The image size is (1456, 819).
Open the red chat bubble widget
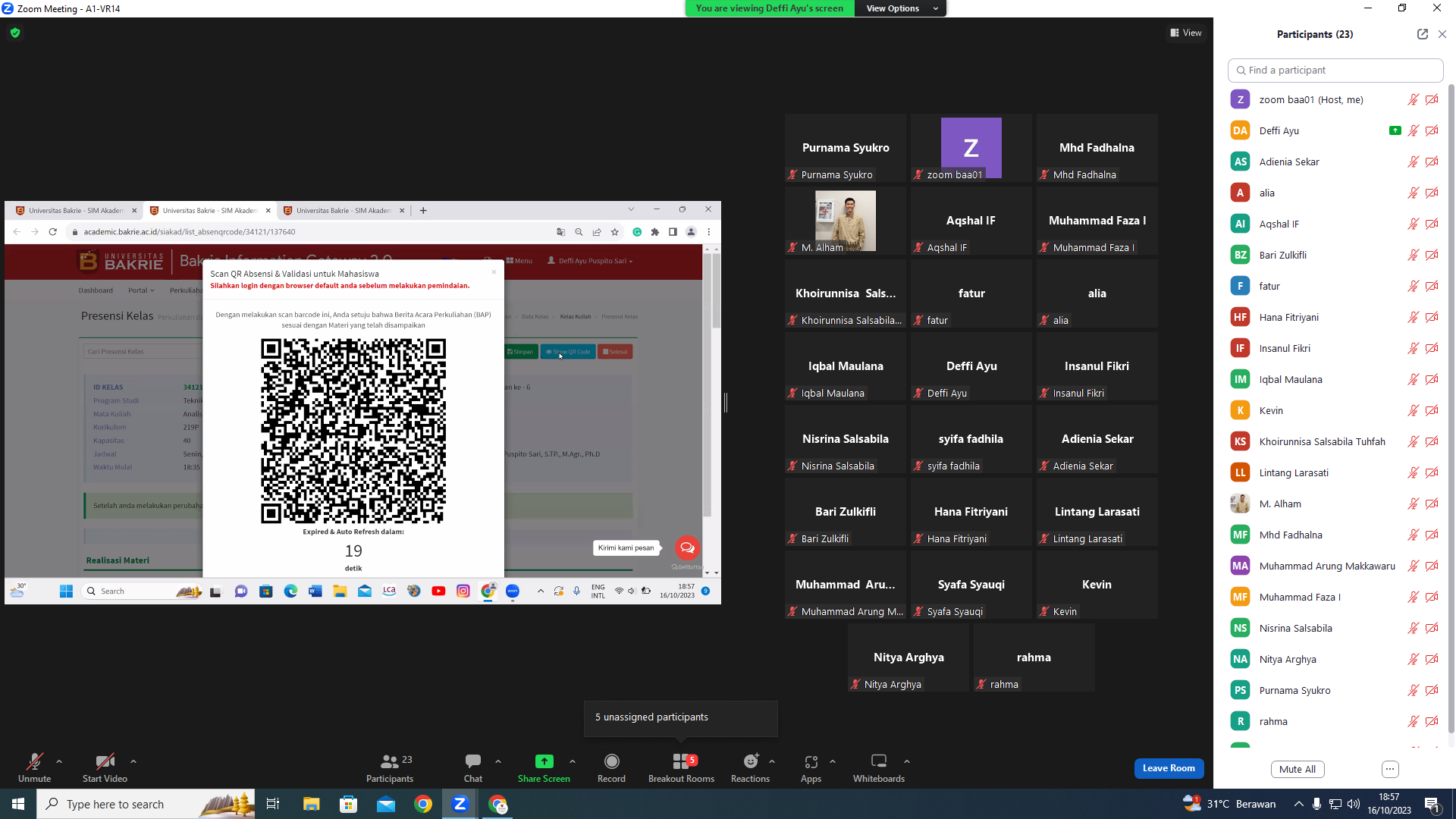687,548
